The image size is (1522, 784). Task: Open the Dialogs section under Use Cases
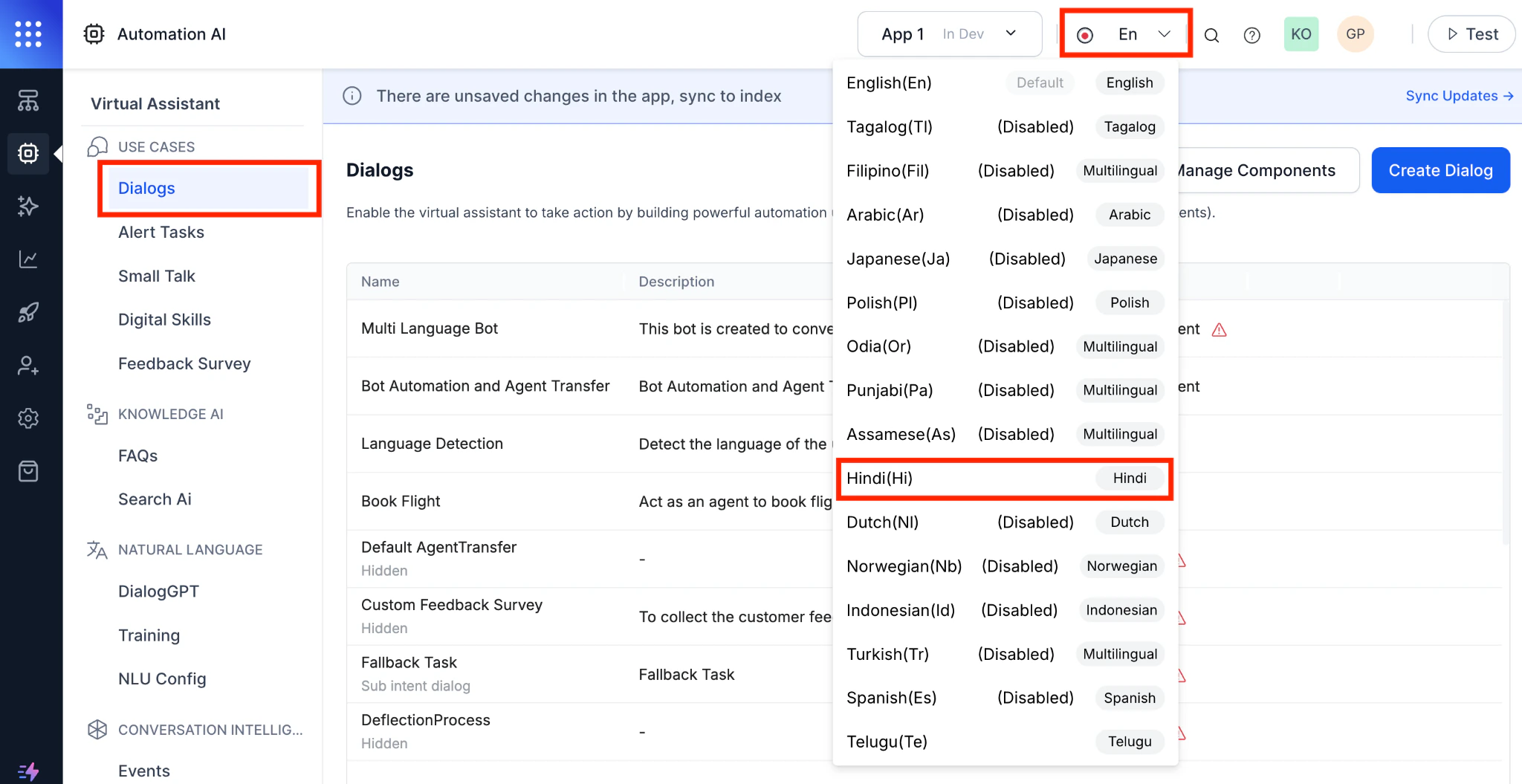tap(146, 188)
